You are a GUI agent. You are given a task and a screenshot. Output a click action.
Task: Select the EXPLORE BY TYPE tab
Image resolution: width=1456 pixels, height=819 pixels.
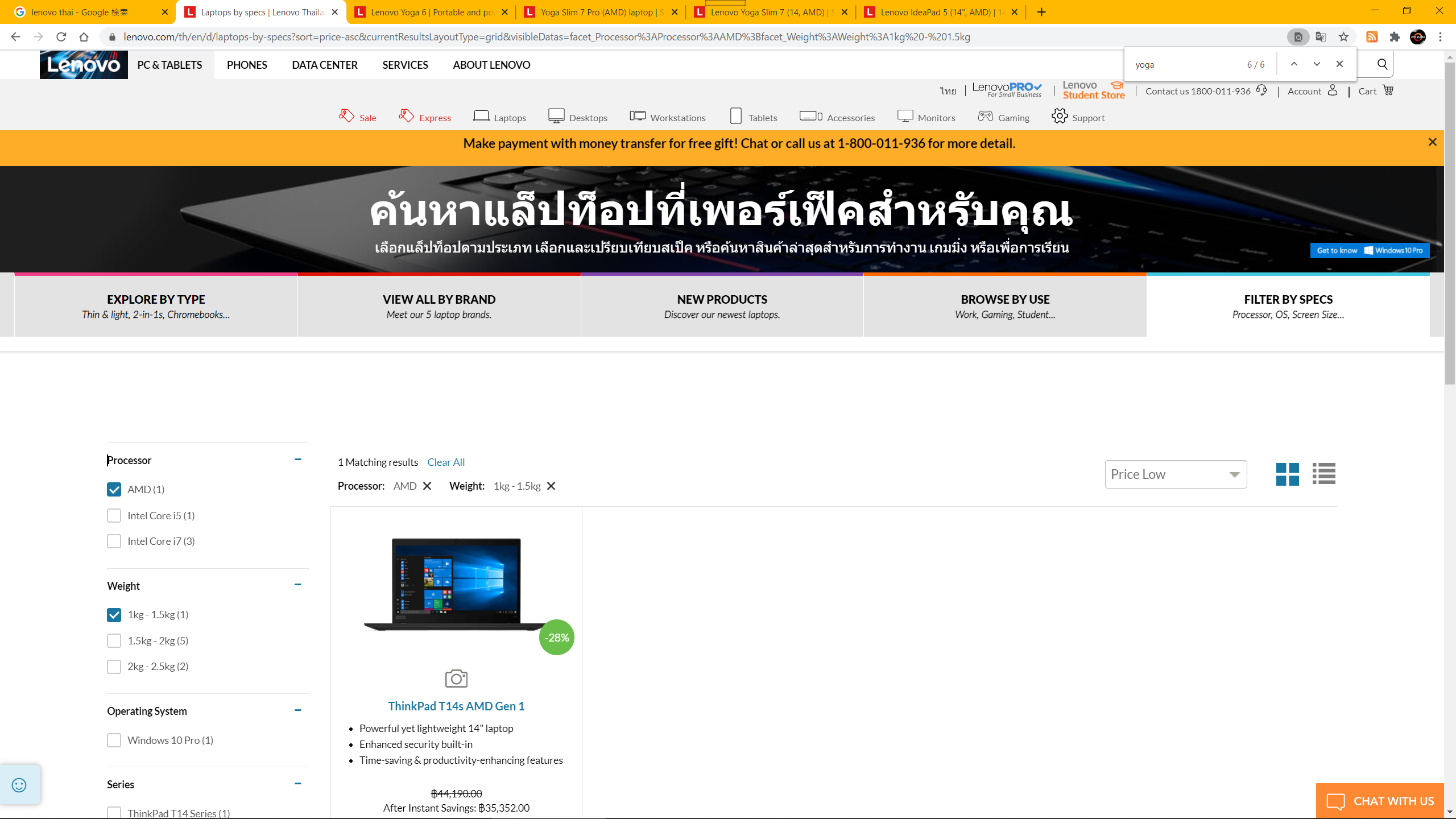click(x=156, y=305)
